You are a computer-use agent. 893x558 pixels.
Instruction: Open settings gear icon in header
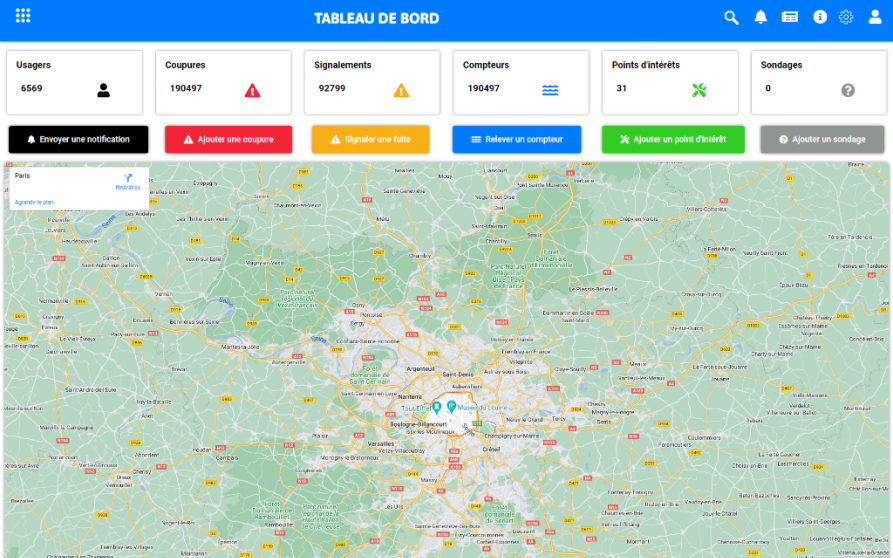click(846, 17)
